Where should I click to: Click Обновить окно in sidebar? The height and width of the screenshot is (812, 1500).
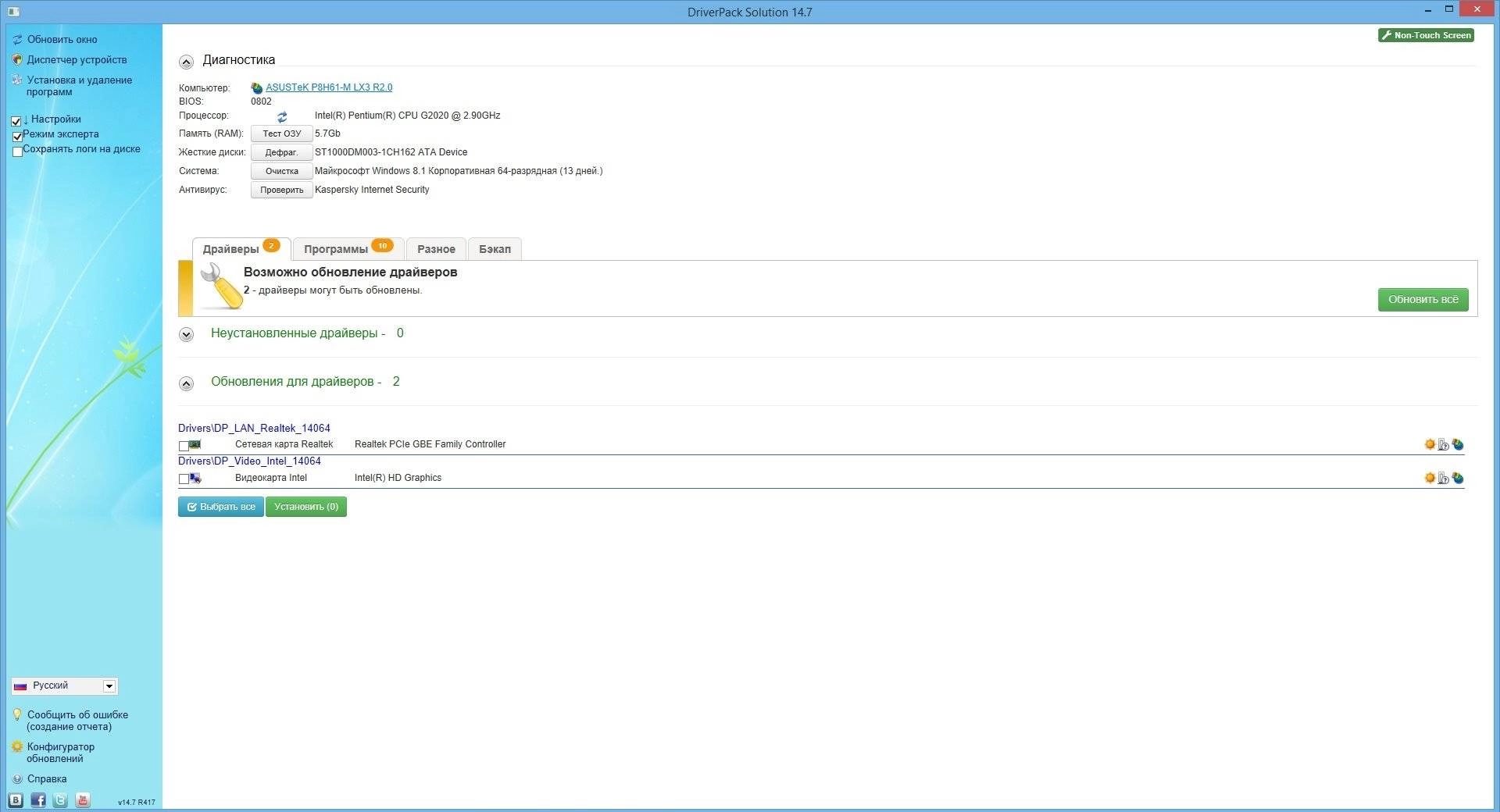(62, 39)
